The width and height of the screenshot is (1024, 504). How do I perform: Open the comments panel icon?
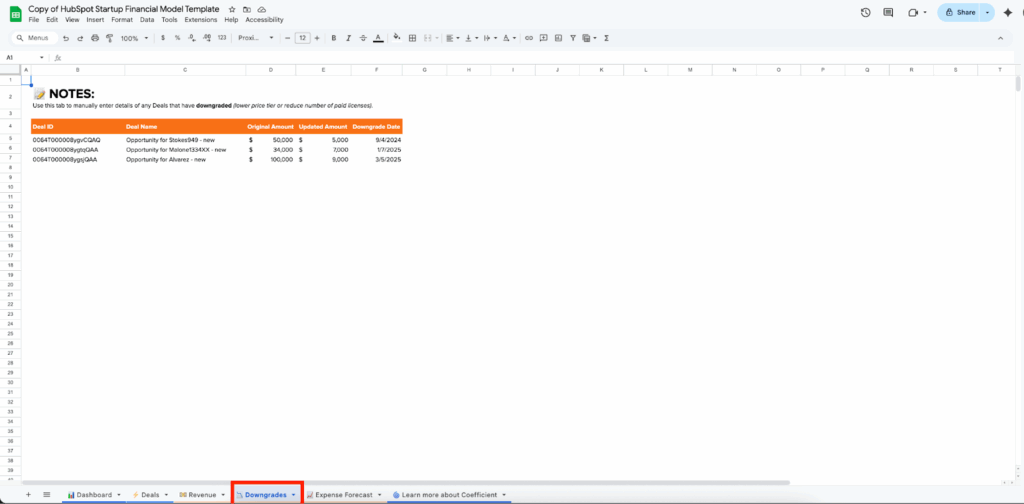click(x=888, y=12)
